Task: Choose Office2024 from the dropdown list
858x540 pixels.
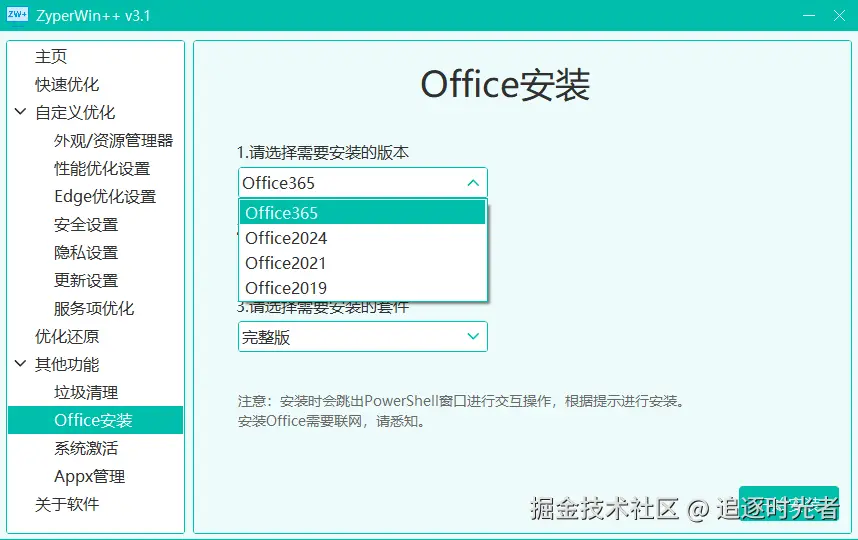Action: [x=362, y=237]
